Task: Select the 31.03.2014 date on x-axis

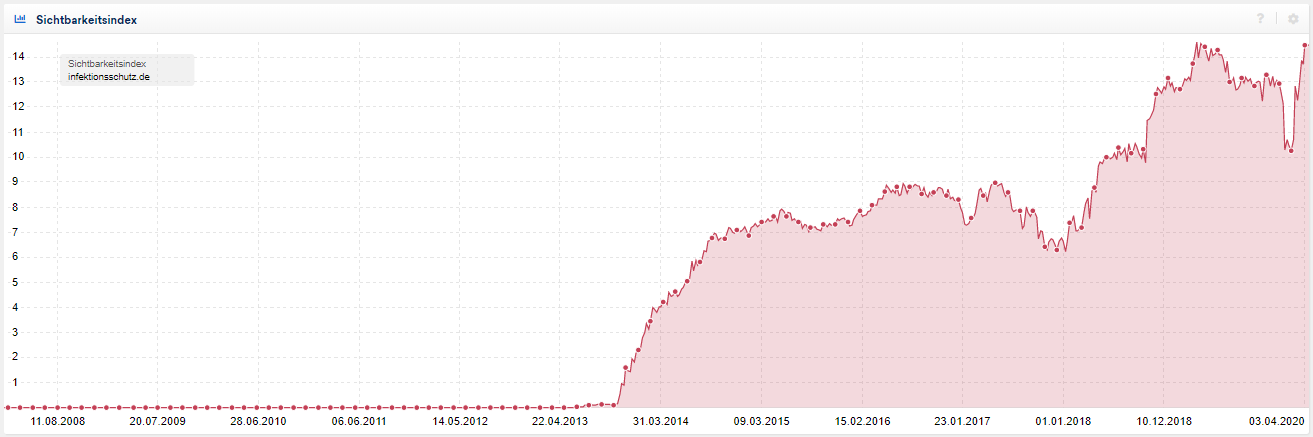Action: coord(660,422)
